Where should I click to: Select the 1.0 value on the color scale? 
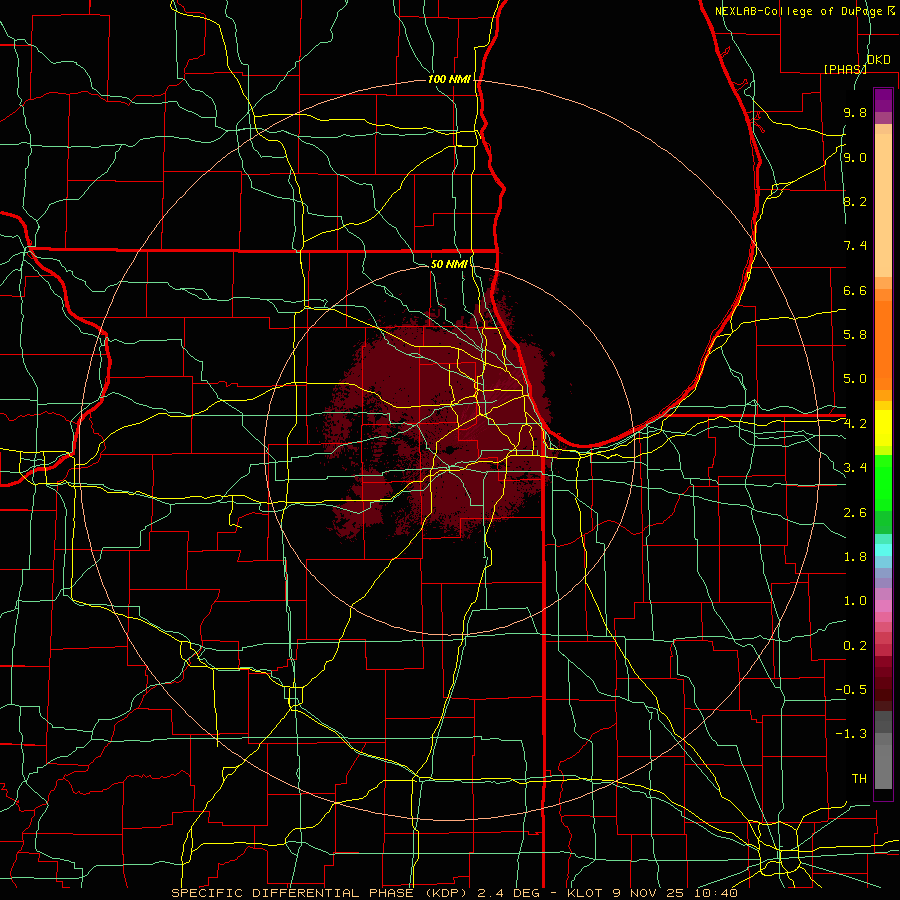[855, 601]
